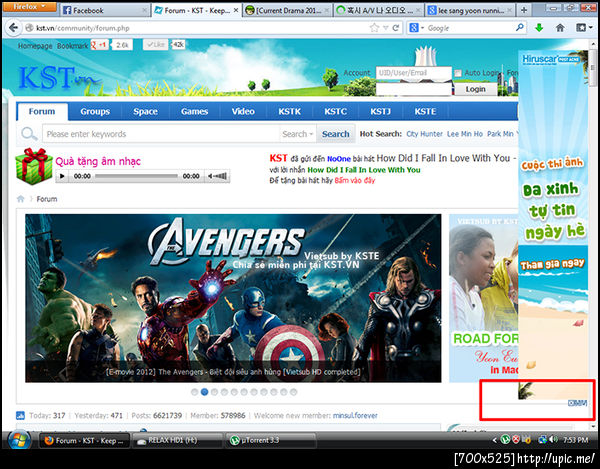This screenshot has width=600, height=469.
Task: Switch to the lee sang yoon tab
Action: click(x=470, y=10)
